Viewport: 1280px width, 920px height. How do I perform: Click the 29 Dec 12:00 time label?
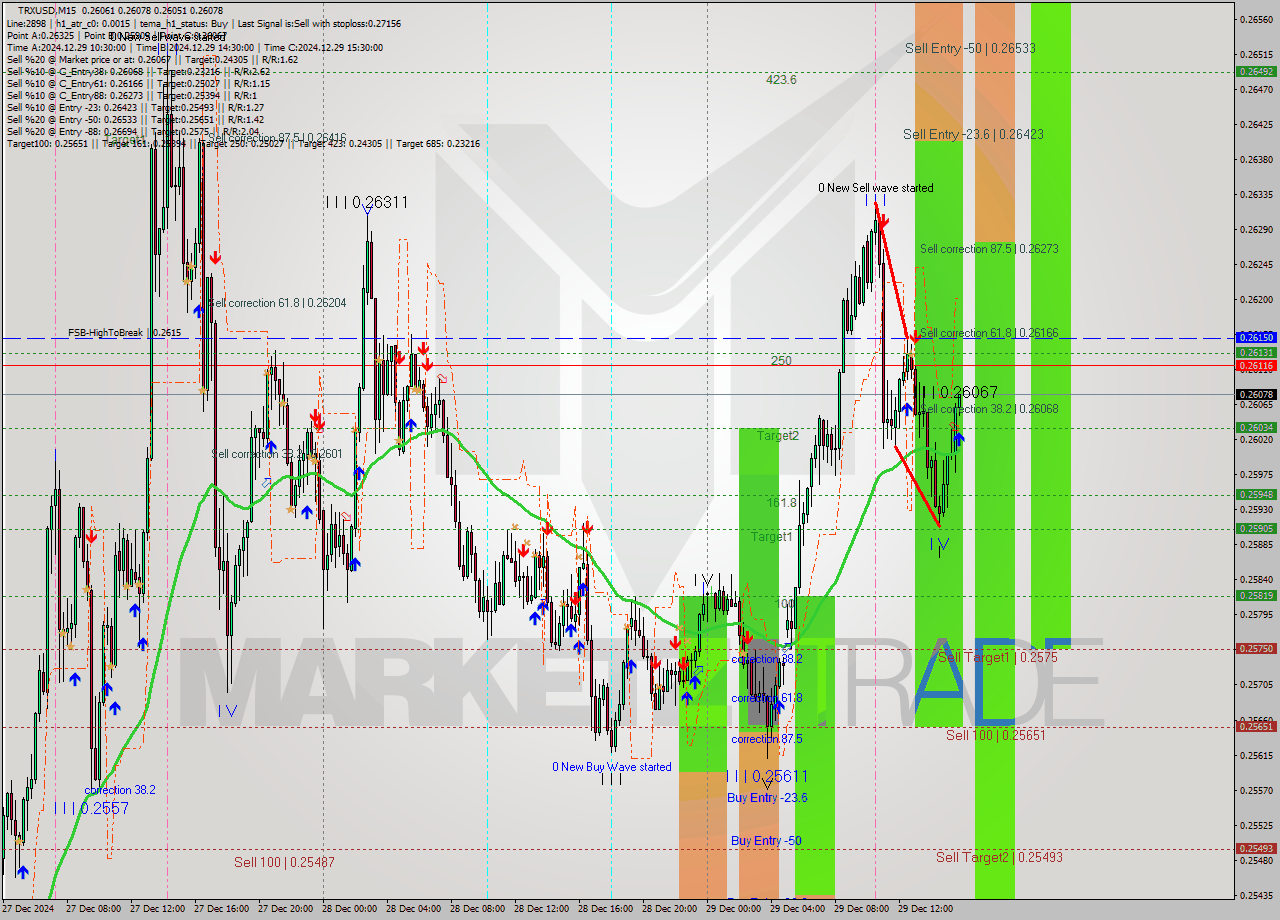tap(927, 909)
